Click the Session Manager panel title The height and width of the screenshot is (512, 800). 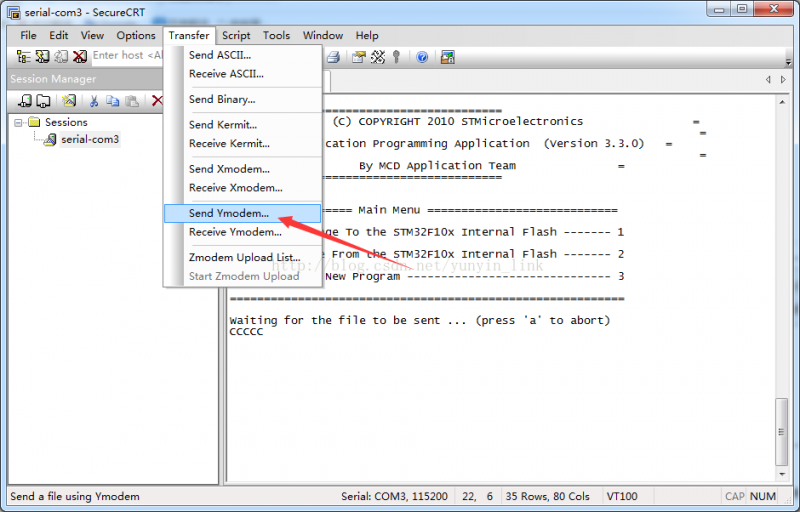[x=53, y=79]
